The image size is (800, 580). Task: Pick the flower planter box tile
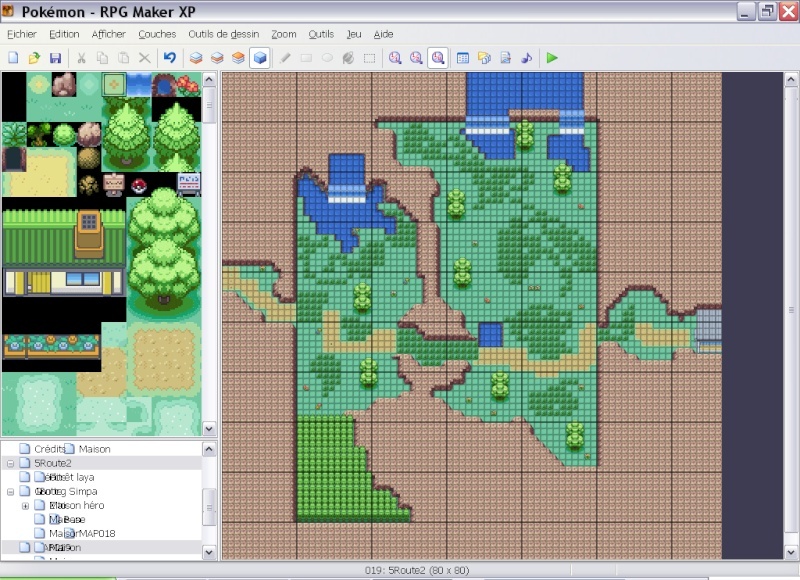(x=52, y=346)
